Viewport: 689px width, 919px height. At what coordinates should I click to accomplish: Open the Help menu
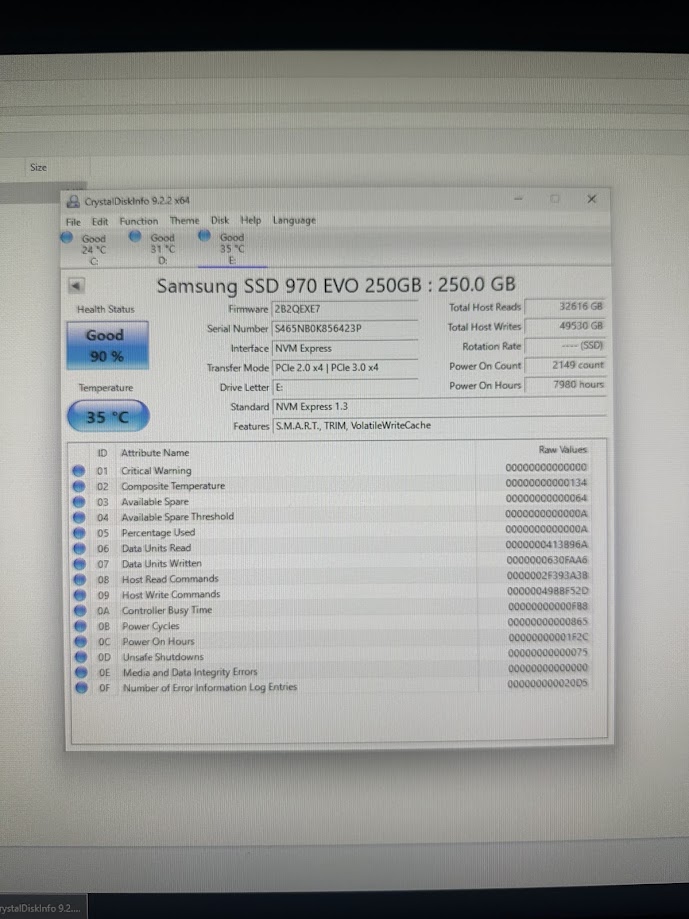[x=251, y=220]
